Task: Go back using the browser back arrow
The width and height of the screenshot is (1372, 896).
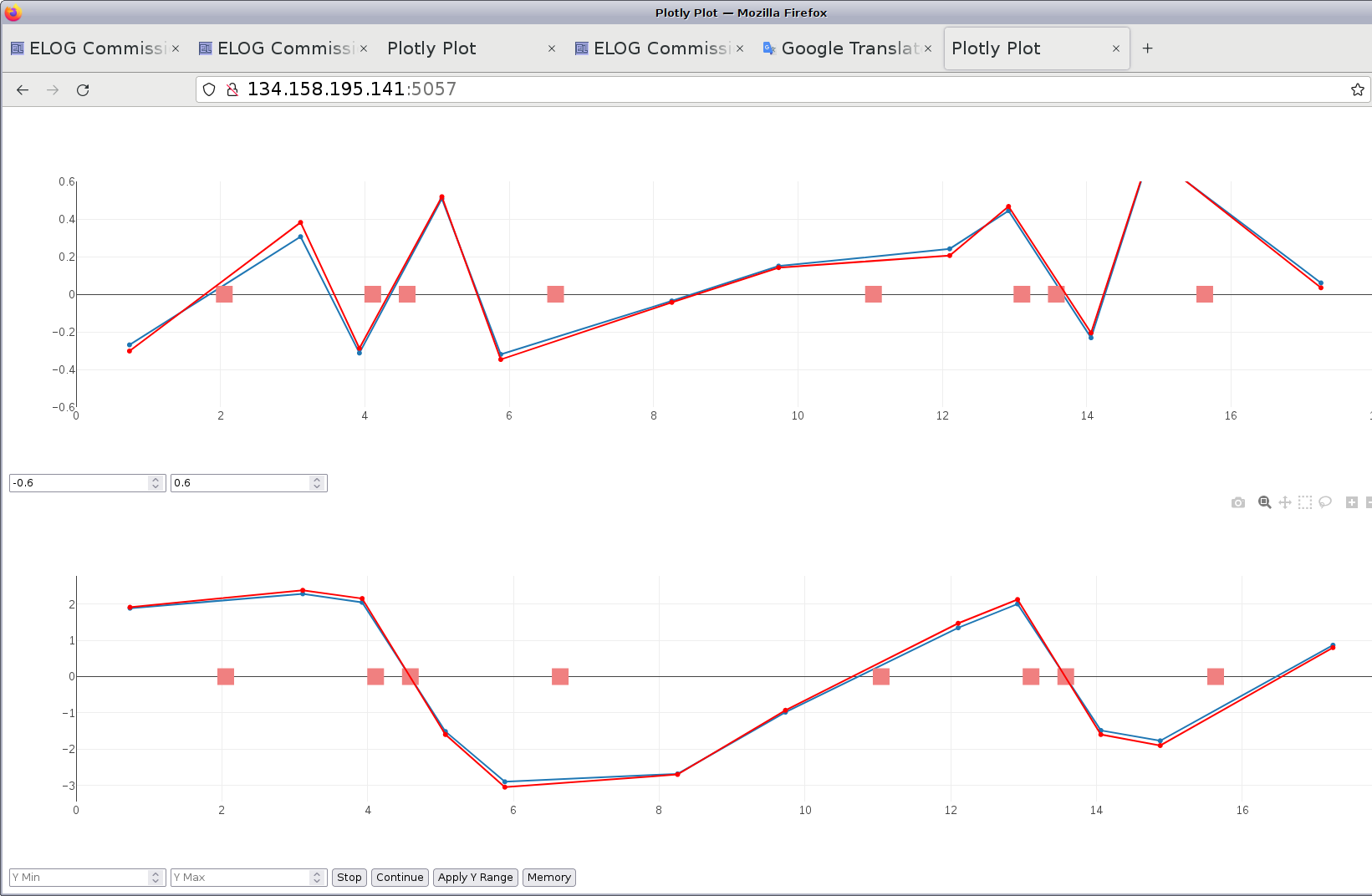Action: (23, 90)
